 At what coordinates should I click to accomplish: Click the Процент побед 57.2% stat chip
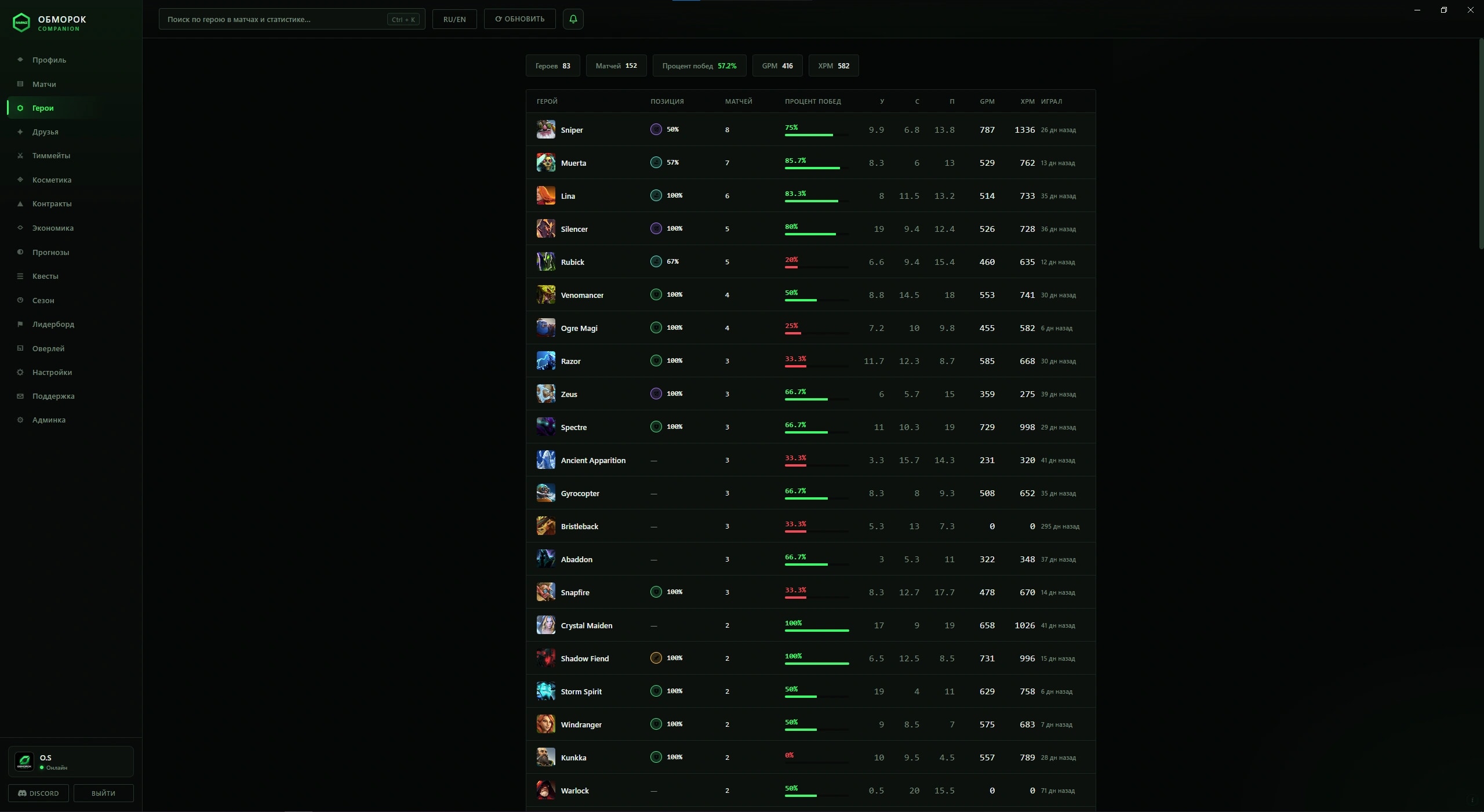pyautogui.click(x=699, y=65)
